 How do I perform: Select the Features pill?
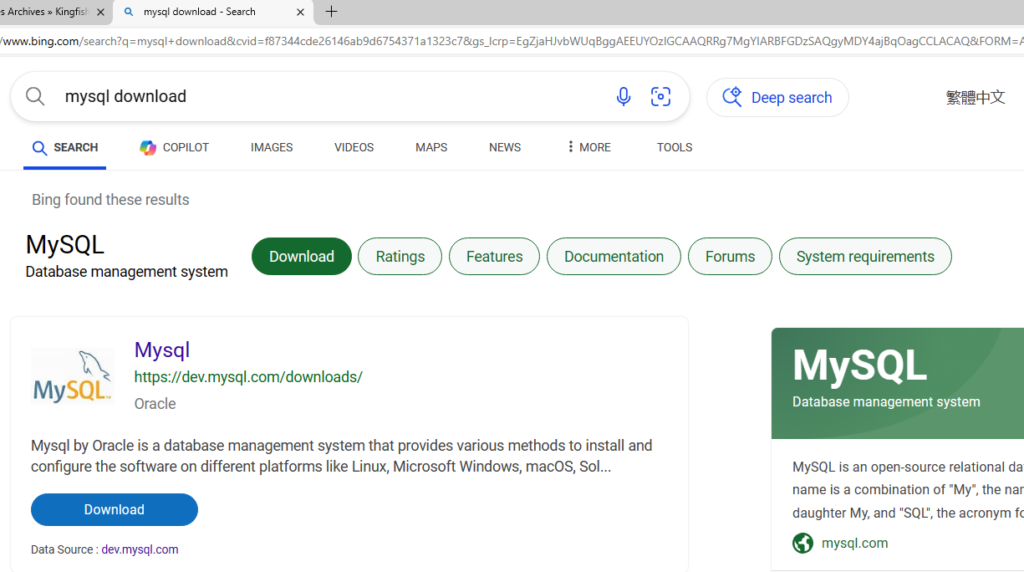point(494,256)
